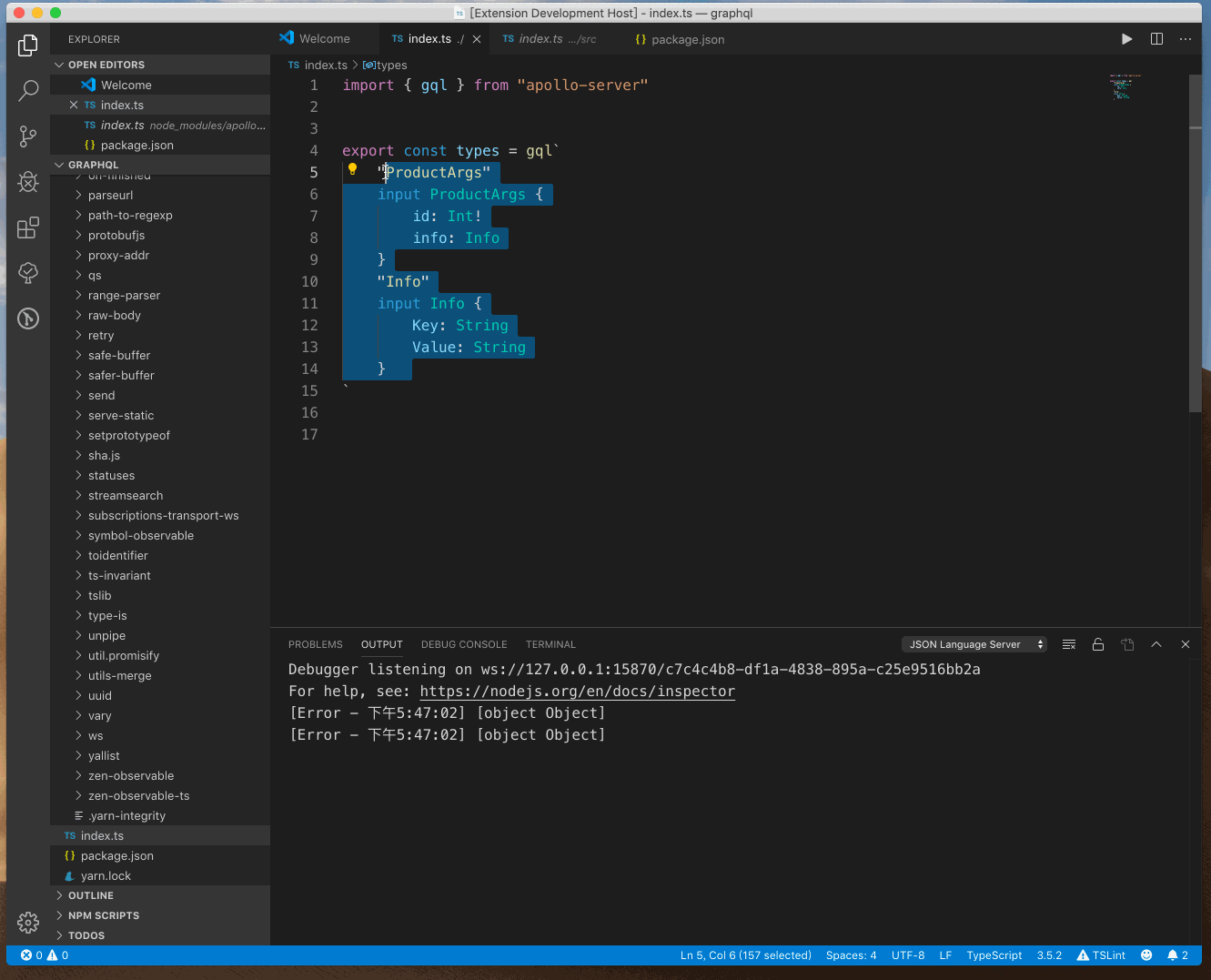The height and width of the screenshot is (980, 1211).
Task: Switch to the package.json tab
Action: pos(680,39)
